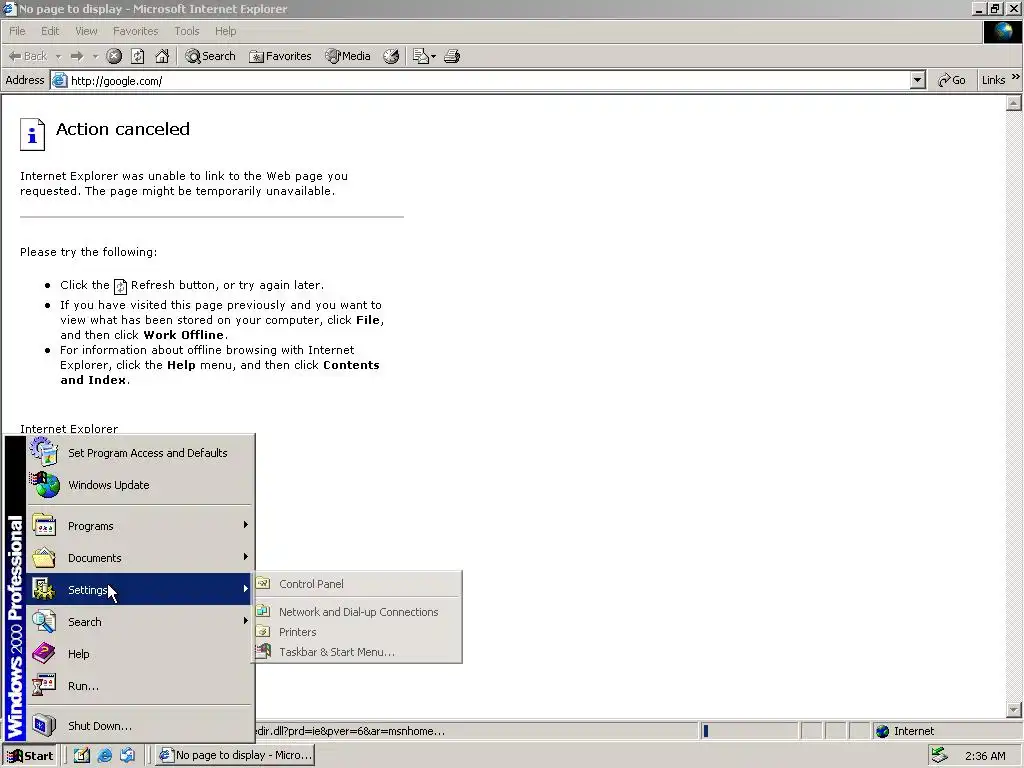Click the Print toolbar icon

pos(452,56)
